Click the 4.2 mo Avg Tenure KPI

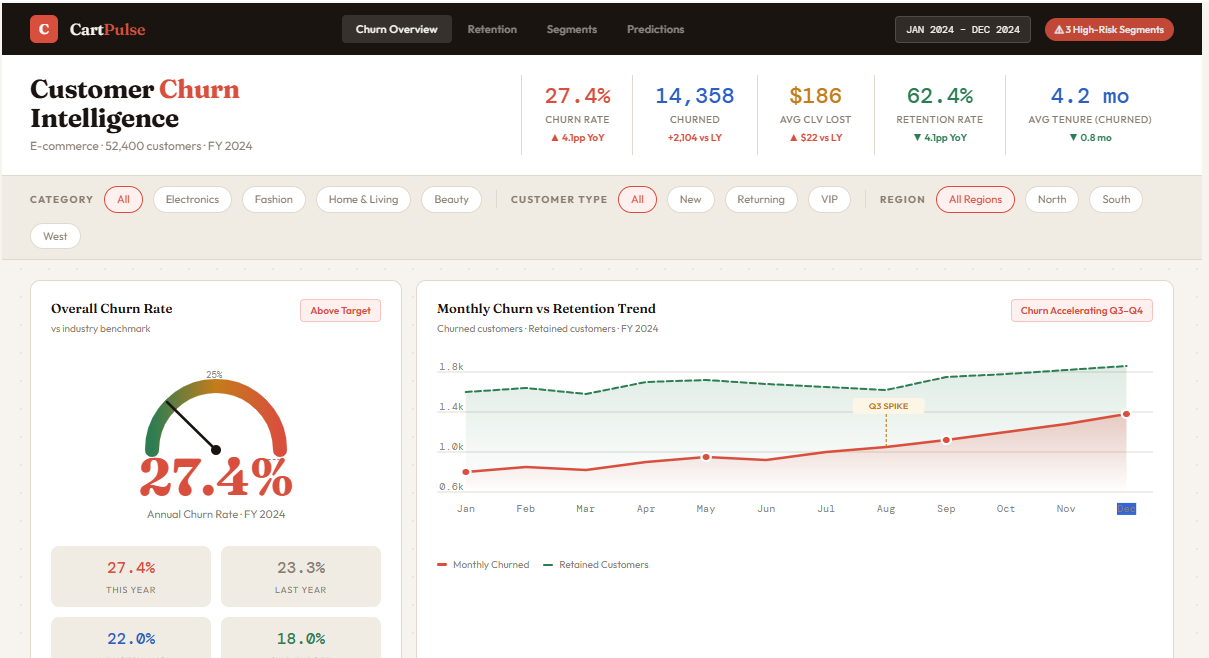pyautogui.click(x=1090, y=114)
